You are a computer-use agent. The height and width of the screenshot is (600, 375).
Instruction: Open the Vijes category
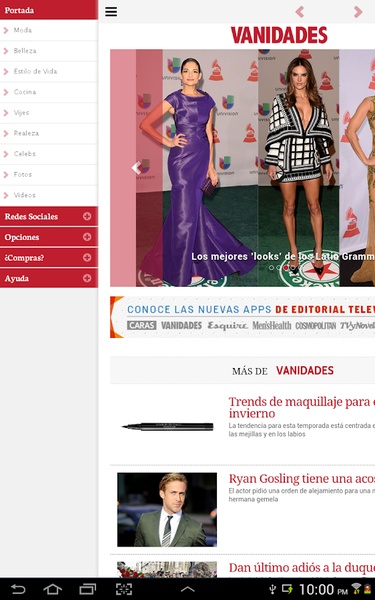49,113
